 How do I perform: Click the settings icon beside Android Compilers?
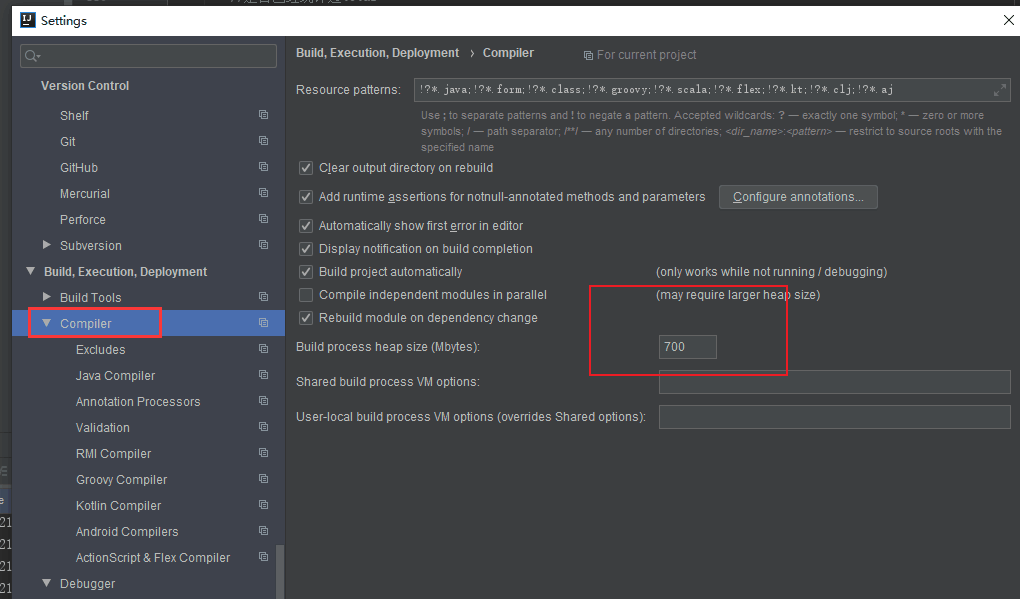(263, 531)
